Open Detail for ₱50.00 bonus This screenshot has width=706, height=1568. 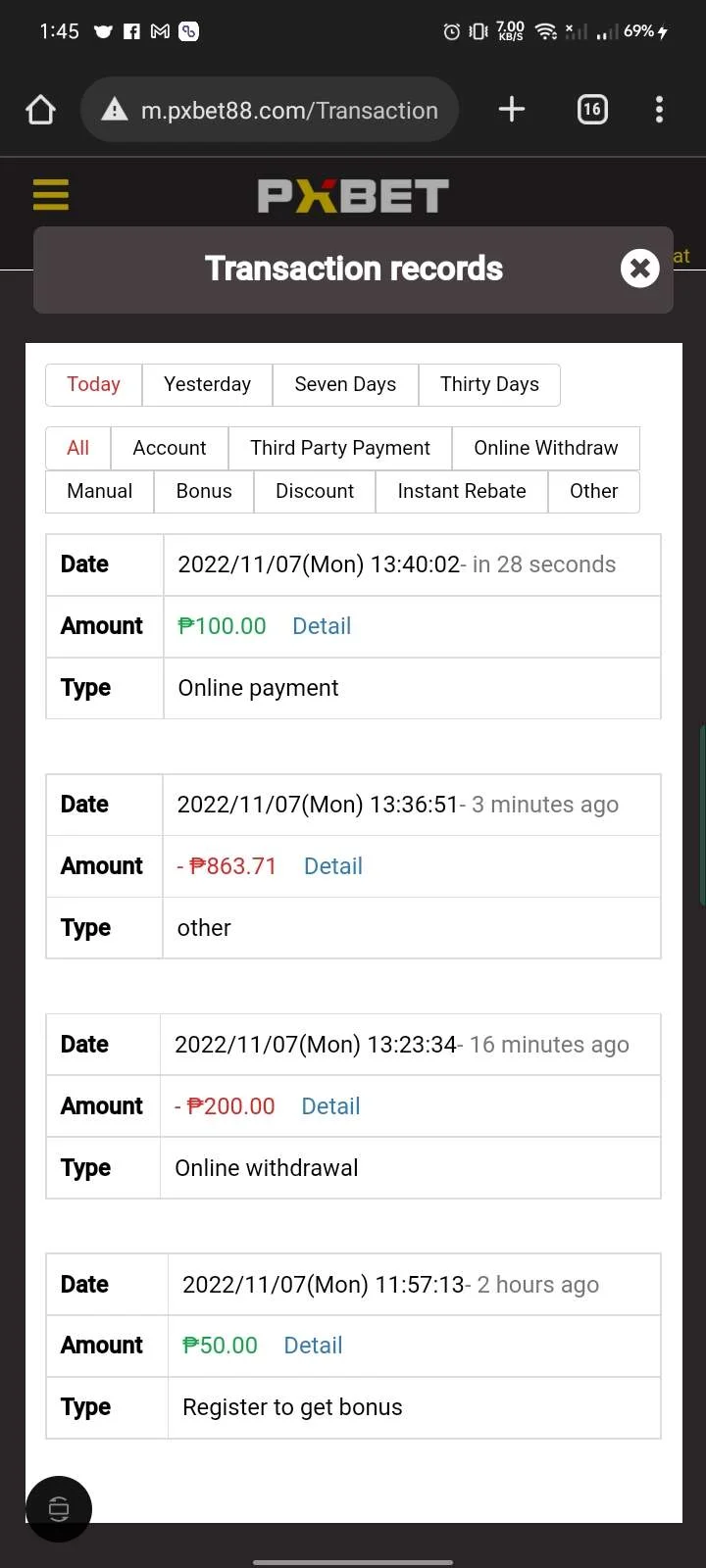(x=313, y=1346)
